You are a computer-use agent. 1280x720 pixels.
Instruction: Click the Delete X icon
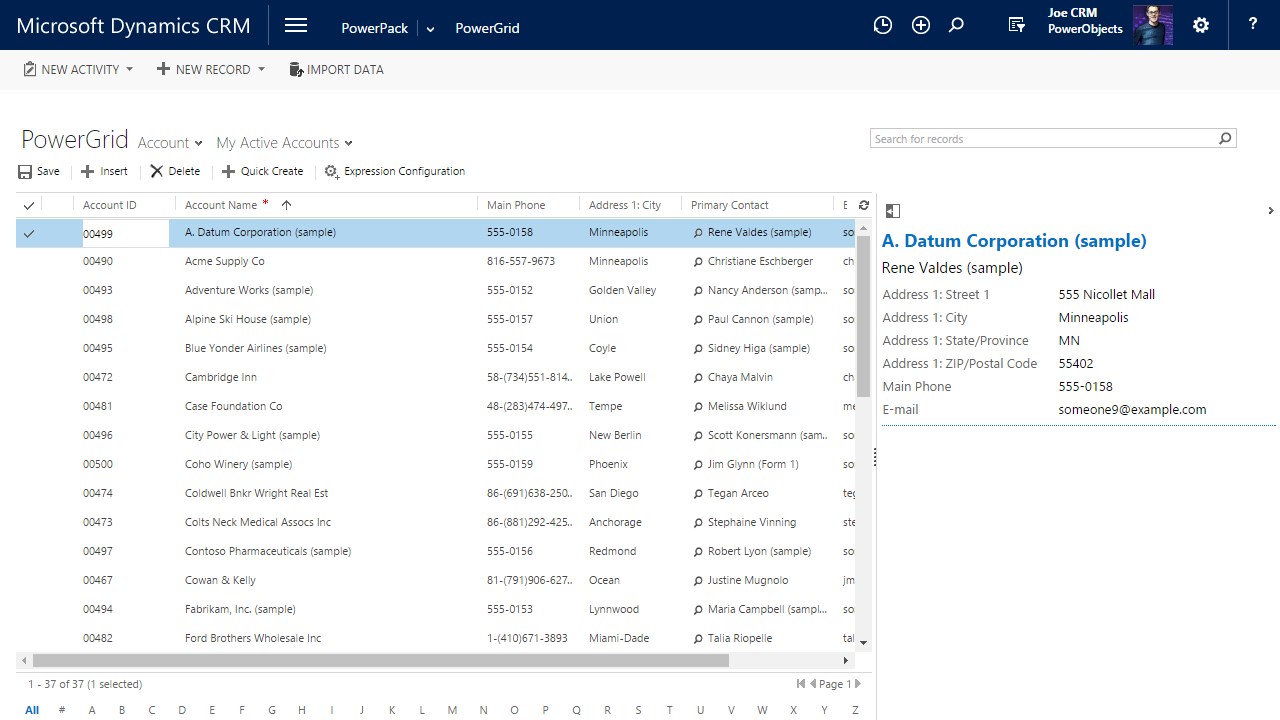point(156,172)
